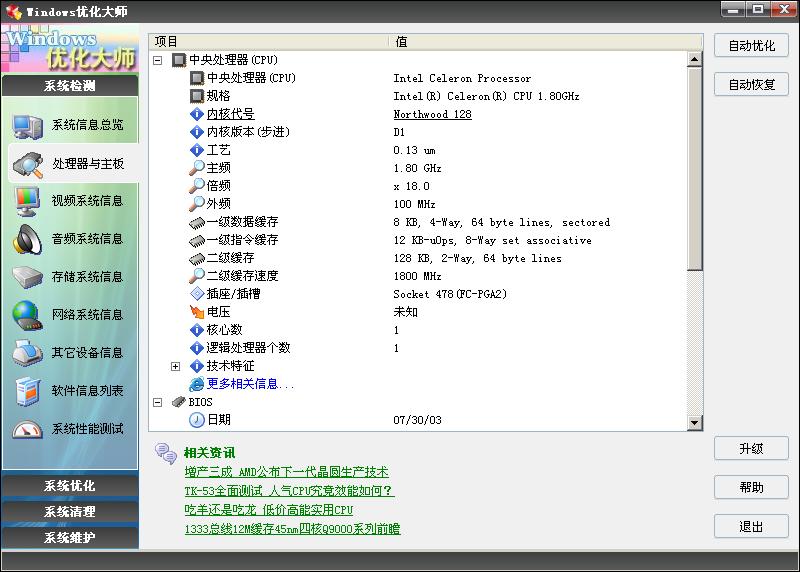Click the list scrollbar down arrow
Image resolution: width=800 pixels, height=572 pixels.
[x=695, y=423]
